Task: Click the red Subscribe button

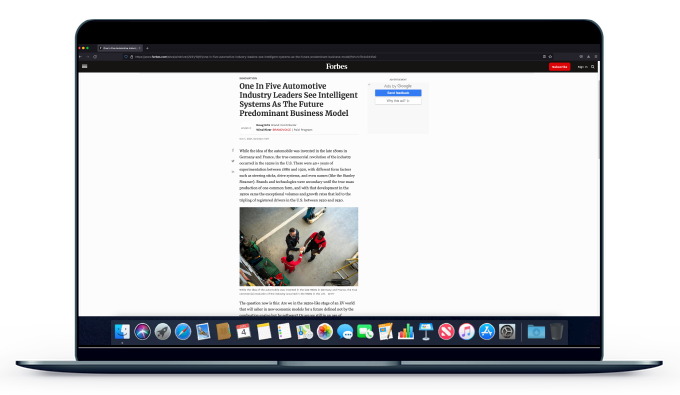Action: 559,67
